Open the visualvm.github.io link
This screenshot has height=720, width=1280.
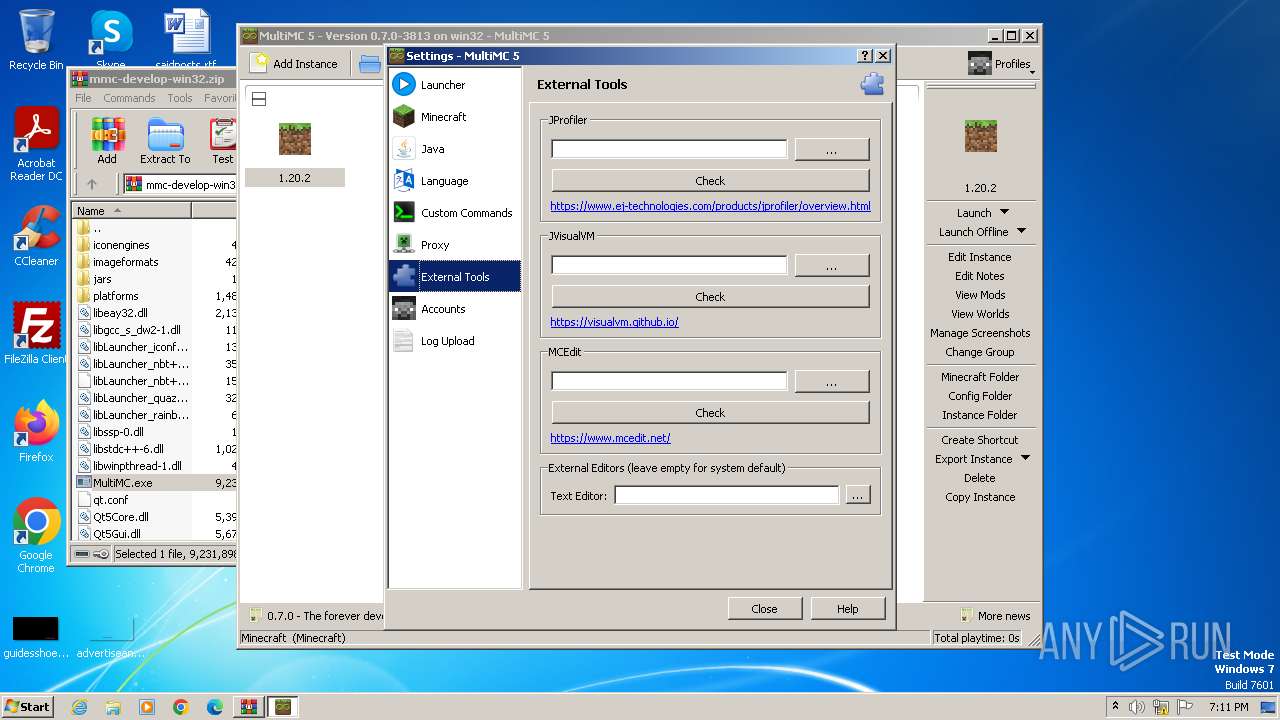[614, 322]
